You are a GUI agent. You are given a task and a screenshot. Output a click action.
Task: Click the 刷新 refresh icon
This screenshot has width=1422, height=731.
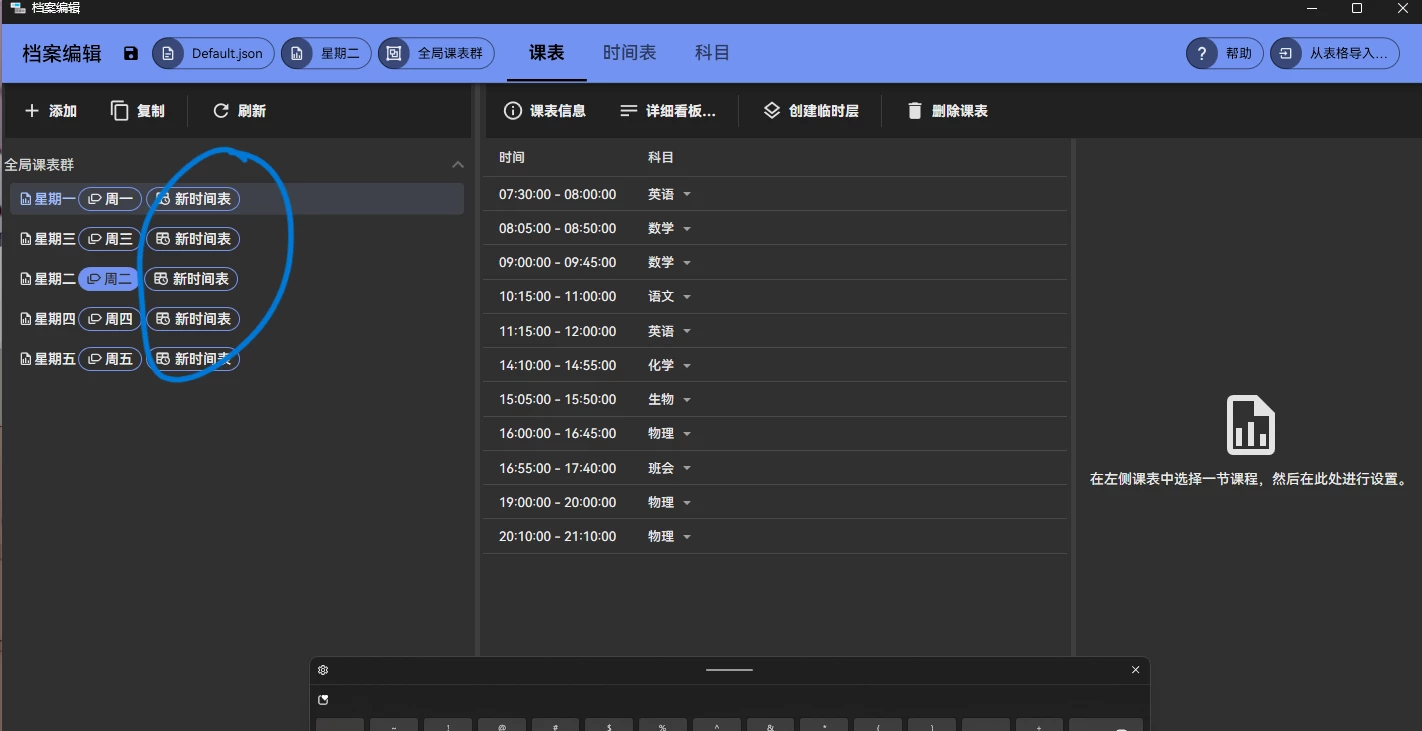coord(221,111)
